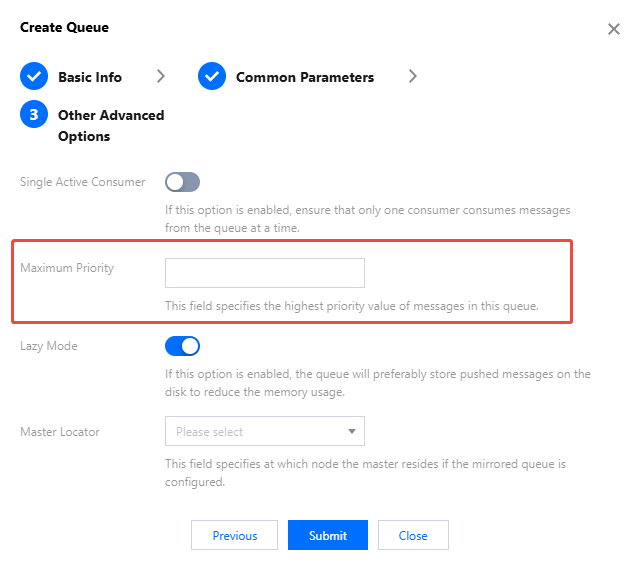Click the Lazy Mode label
Screen dimensions: 639x570
tap(49, 346)
